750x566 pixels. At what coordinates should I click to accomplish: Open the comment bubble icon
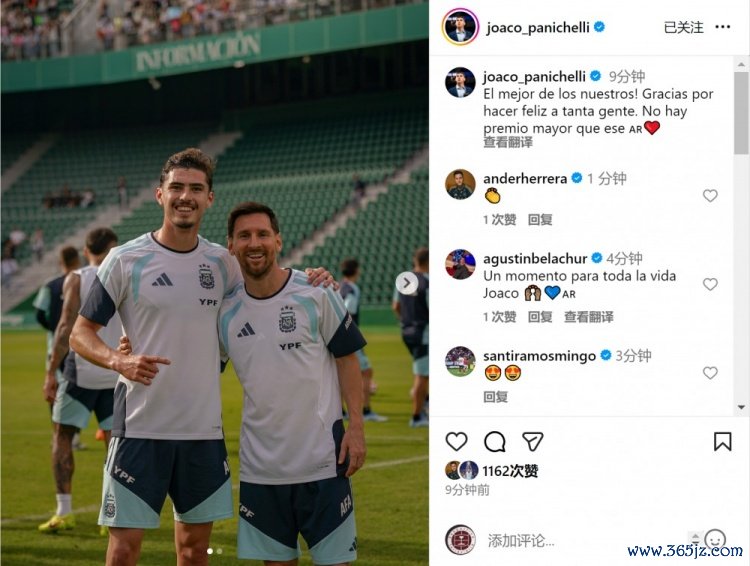(495, 442)
